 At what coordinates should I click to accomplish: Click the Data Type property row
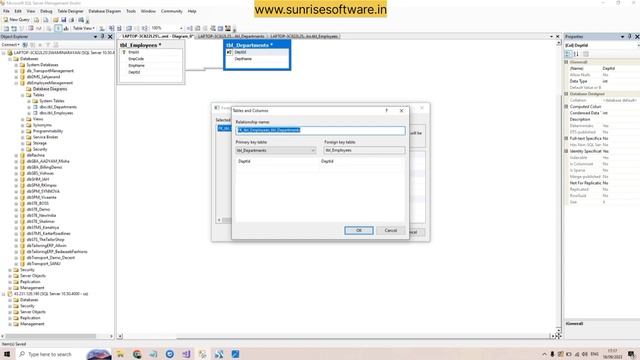(x=604, y=81)
